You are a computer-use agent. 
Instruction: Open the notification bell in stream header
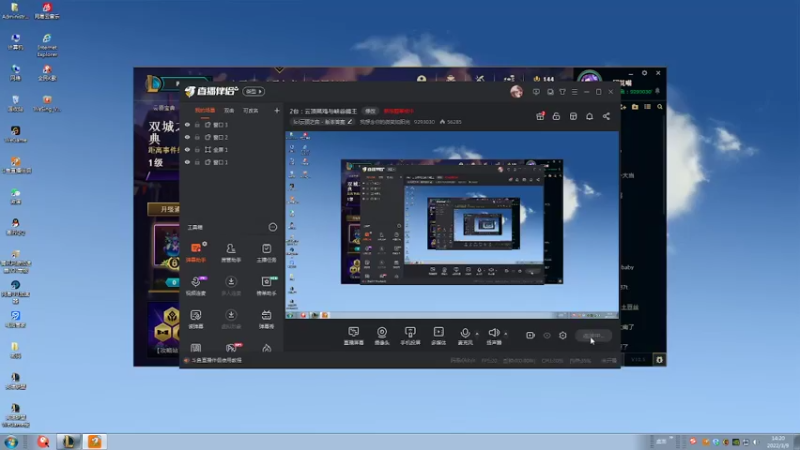589,116
